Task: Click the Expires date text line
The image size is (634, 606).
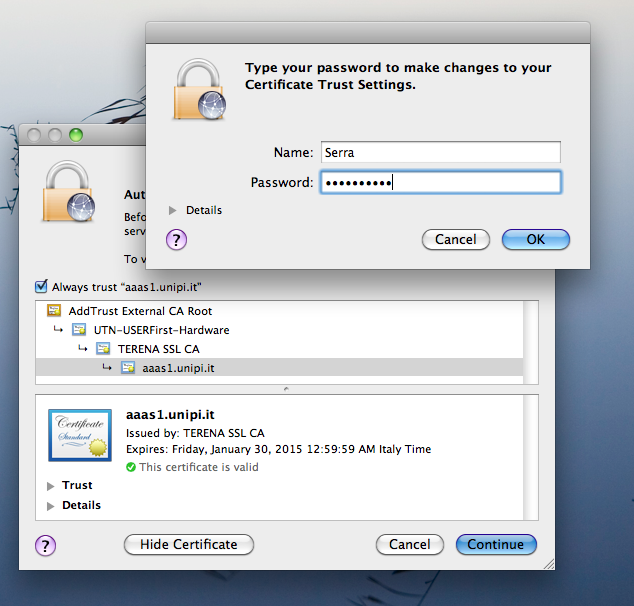Action: point(278,450)
